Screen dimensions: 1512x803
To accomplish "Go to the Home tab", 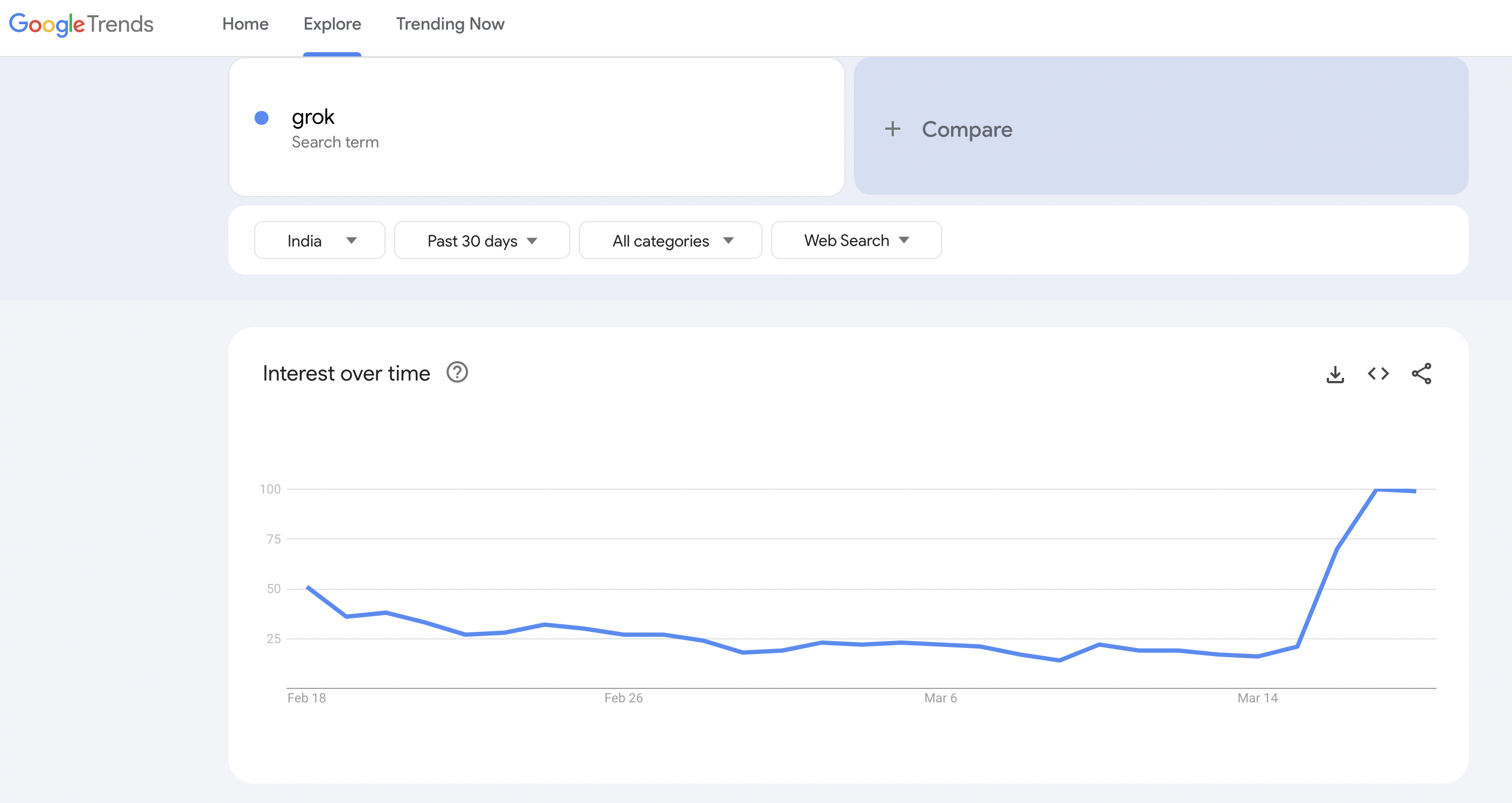I will (x=246, y=24).
